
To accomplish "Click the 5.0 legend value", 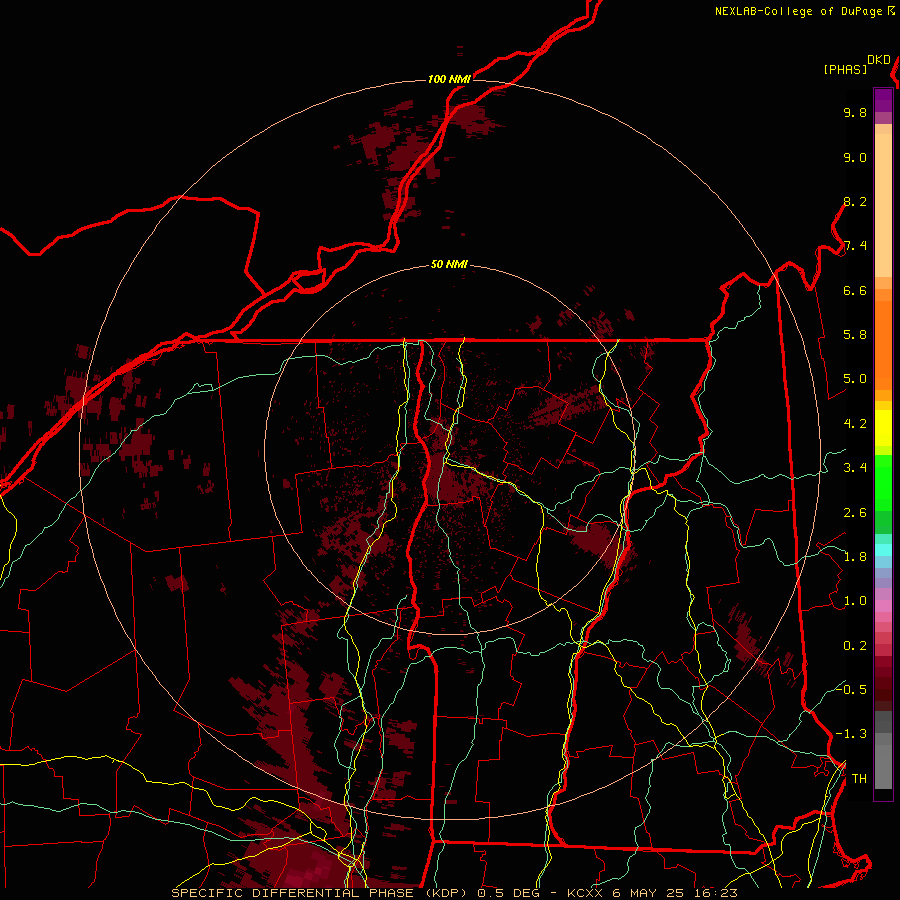I will pos(855,379).
